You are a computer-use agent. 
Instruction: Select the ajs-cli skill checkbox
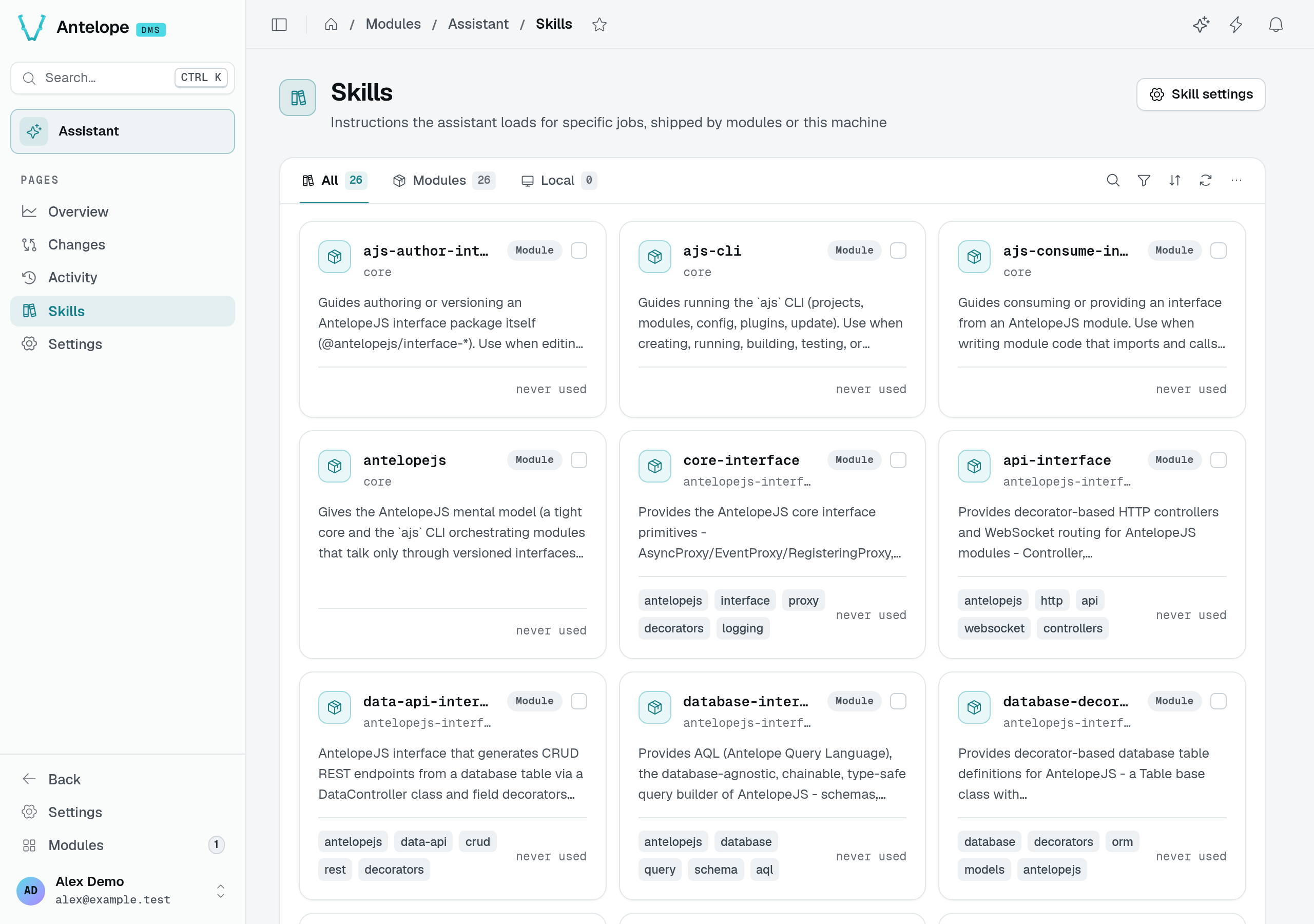[898, 250]
